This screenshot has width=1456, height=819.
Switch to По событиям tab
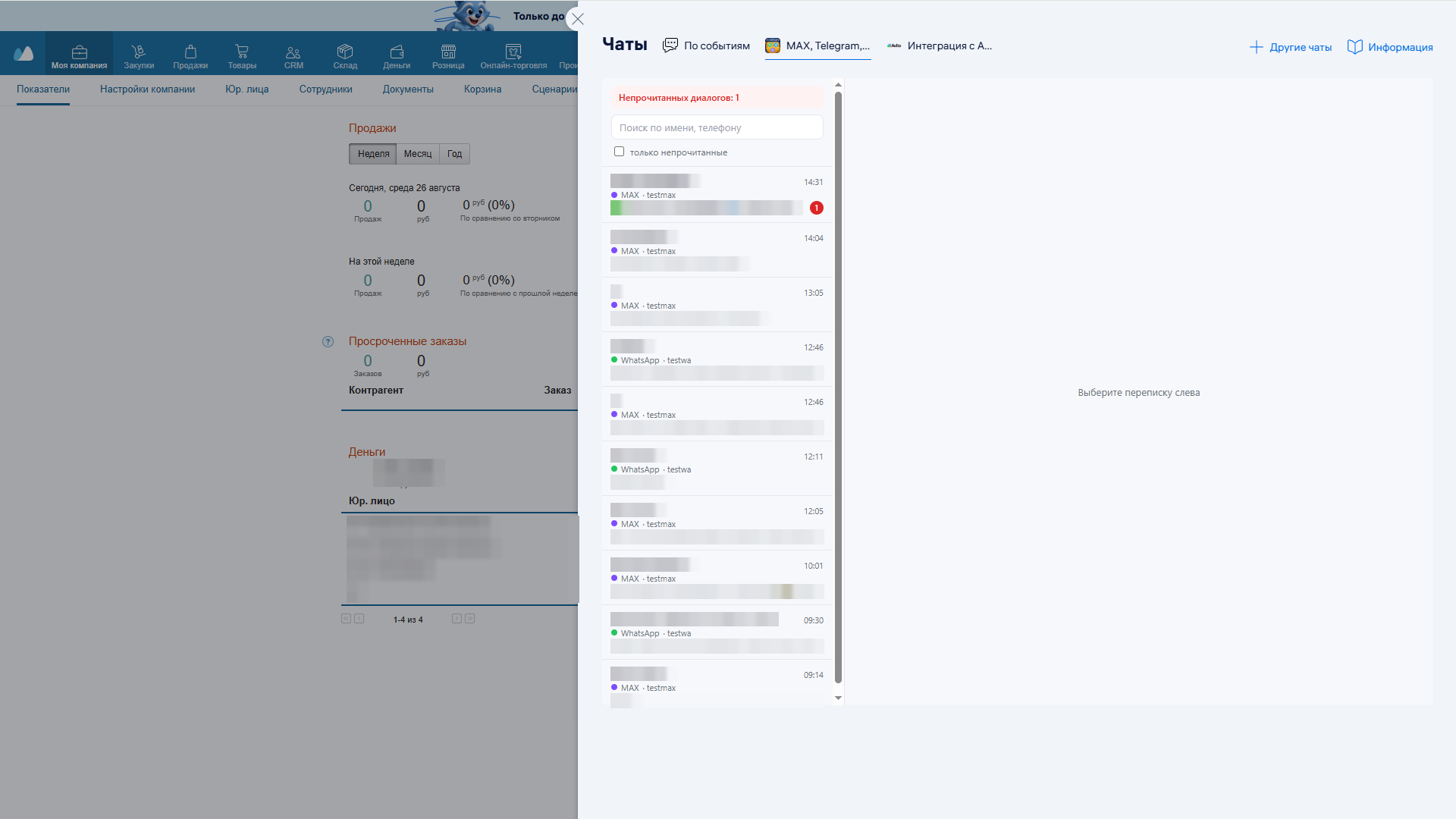point(706,45)
